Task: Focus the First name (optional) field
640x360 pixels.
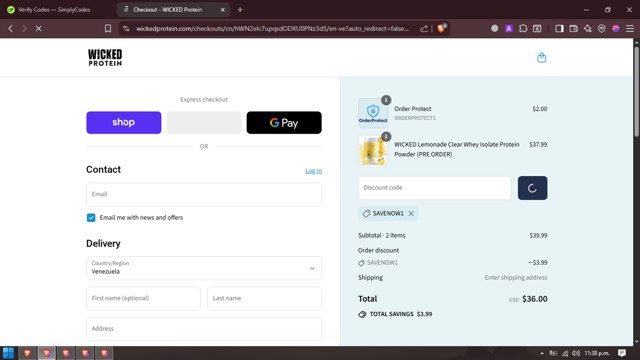Action: point(143,298)
